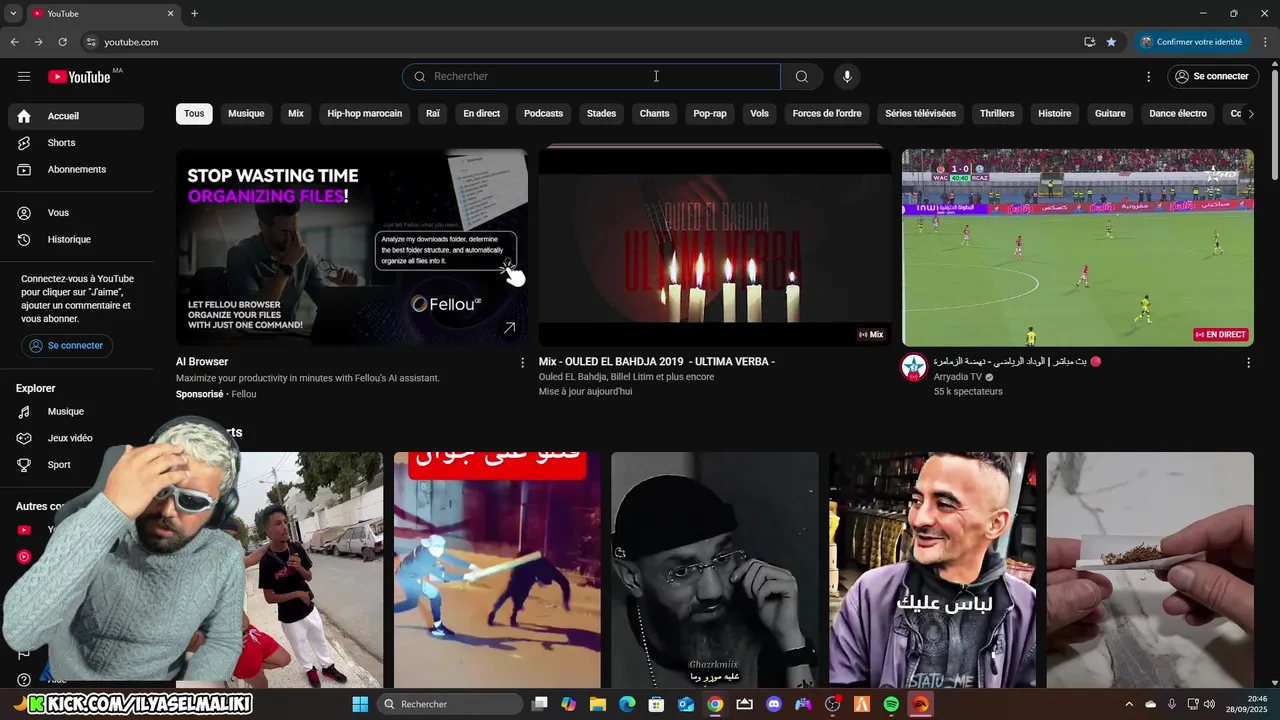Click the magnifier search button
Screen dimensions: 1280x720
coord(802,76)
